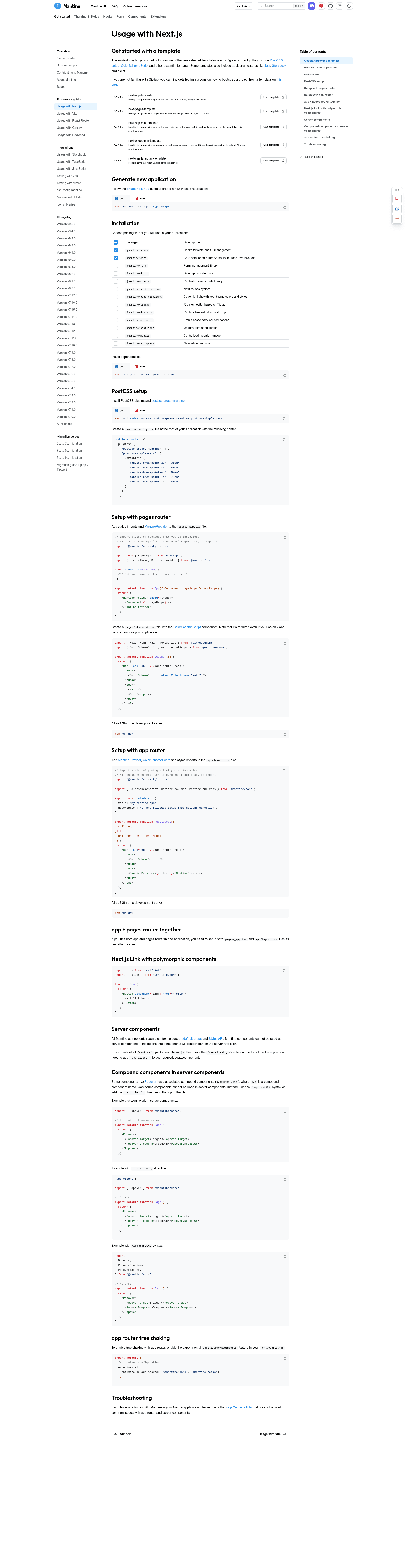Screen dimensions: 407x1568
Task: Check the @mantine/carousel package checkbox
Action: (116, 320)
